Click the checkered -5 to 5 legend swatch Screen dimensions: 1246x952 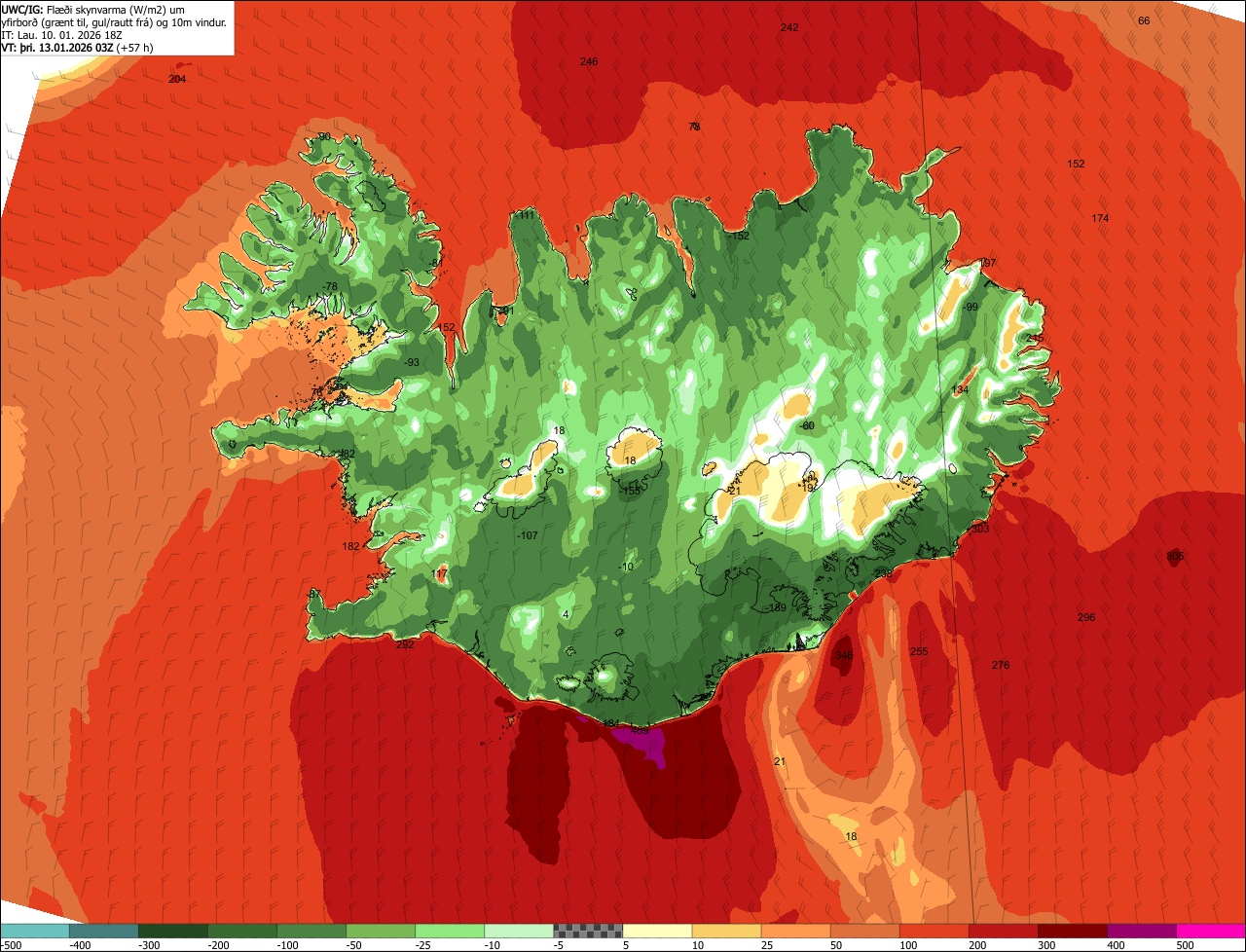pos(587,931)
